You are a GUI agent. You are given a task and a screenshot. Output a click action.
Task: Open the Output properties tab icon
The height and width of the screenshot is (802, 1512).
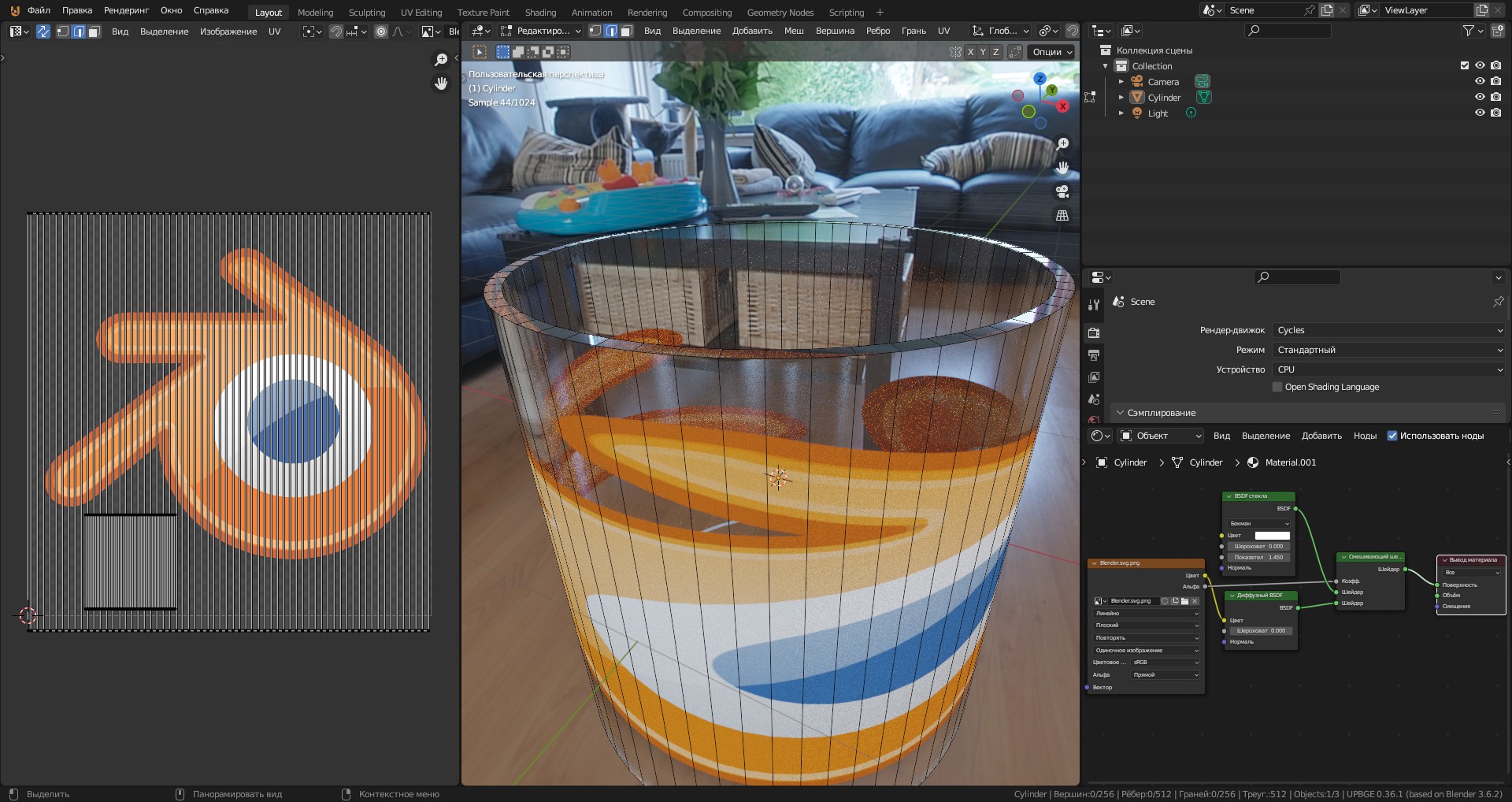pyautogui.click(x=1094, y=355)
